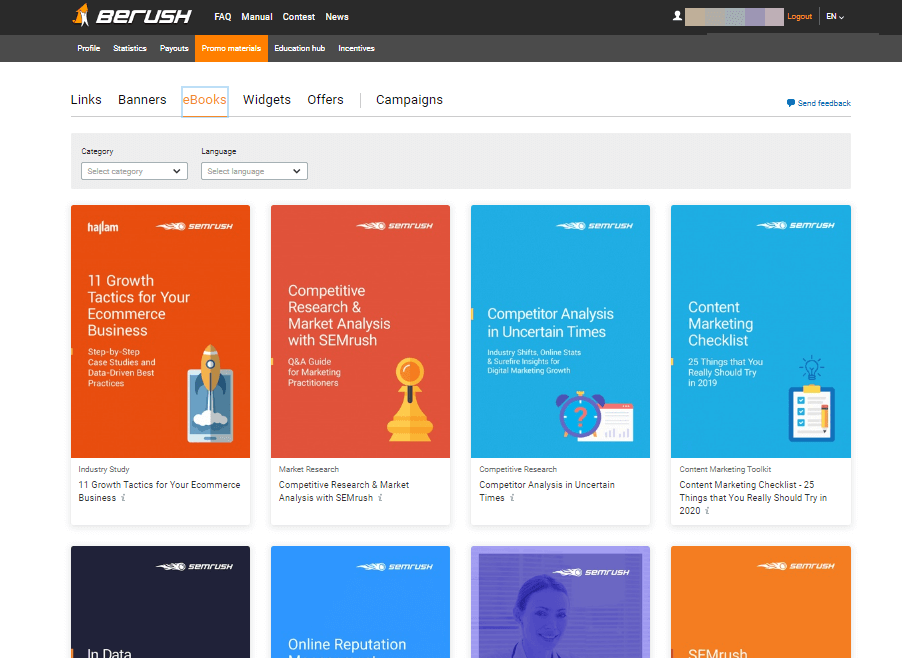
Task: Click the user profile icon
Action: pos(677,16)
